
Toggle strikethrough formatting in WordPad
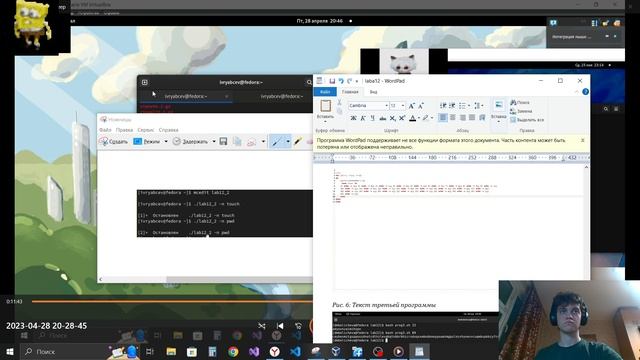click(382, 118)
